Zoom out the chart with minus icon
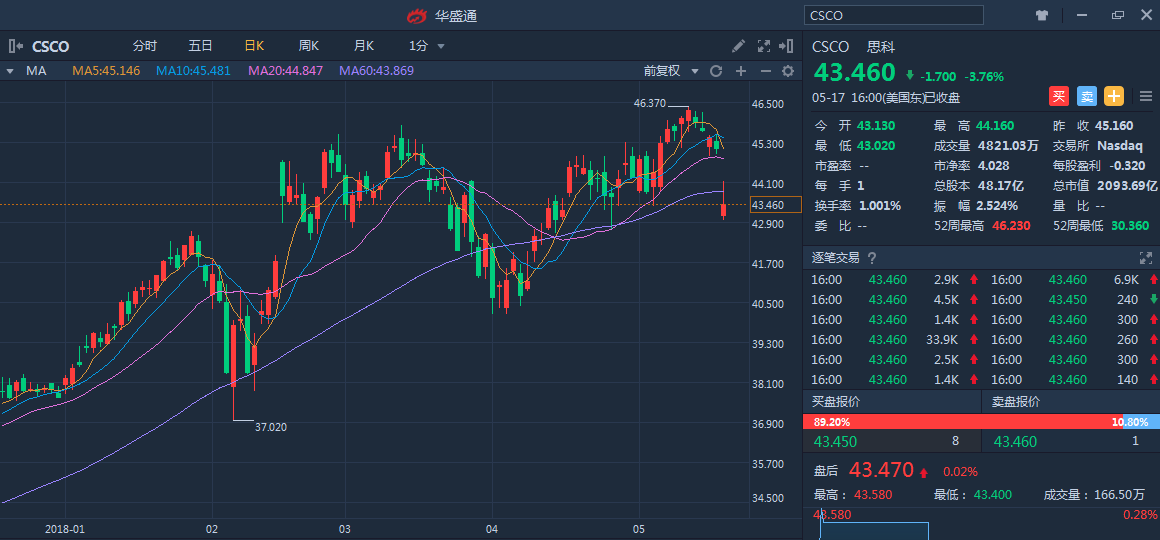Screen dimensions: 1160x540 pyautogui.click(x=766, y=71)
